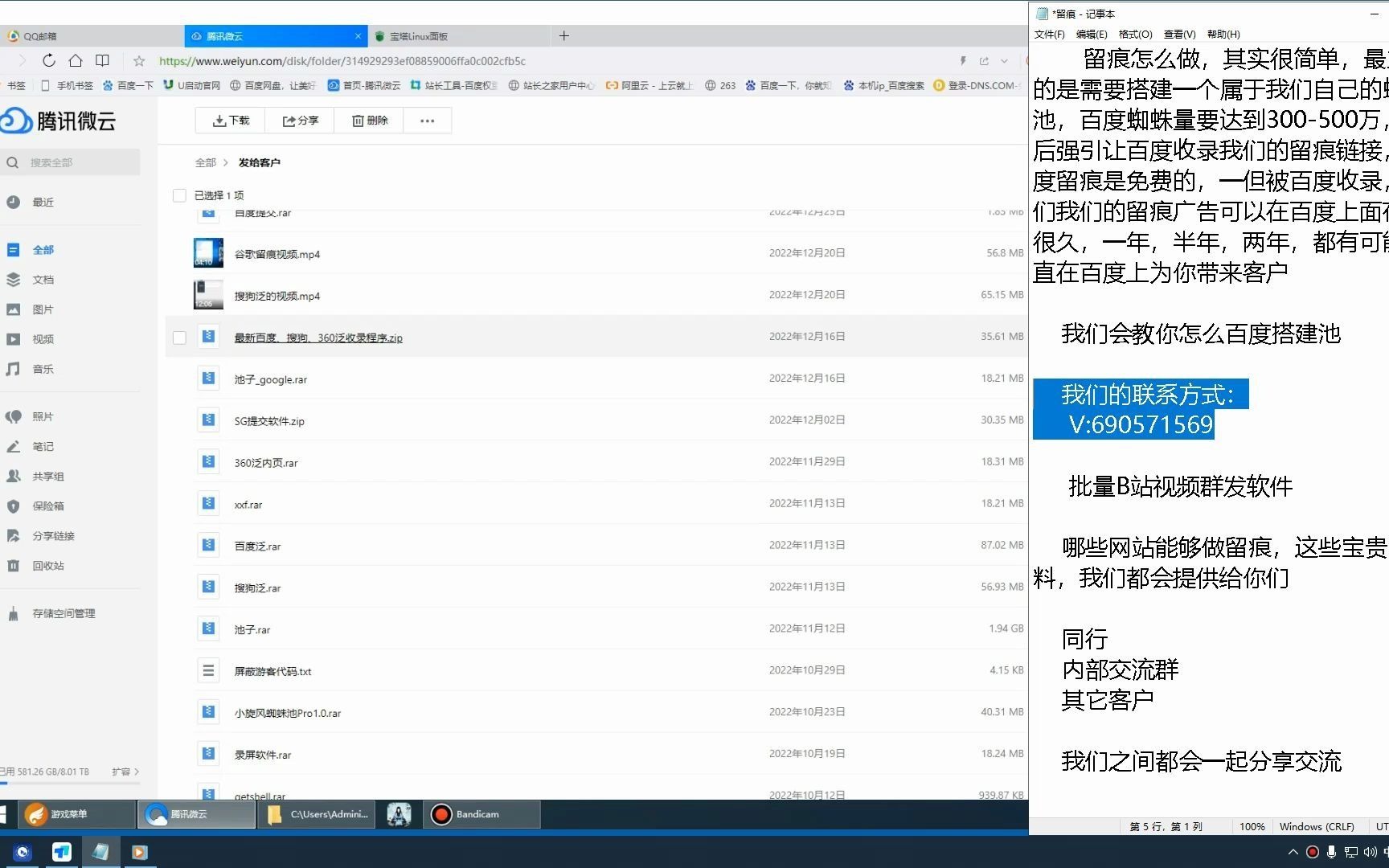Click the 谷歌留痕视频.mp4 video thumbnail
Image resolution: width=1389 pixels, height=868 pixels.
(208, 252)
